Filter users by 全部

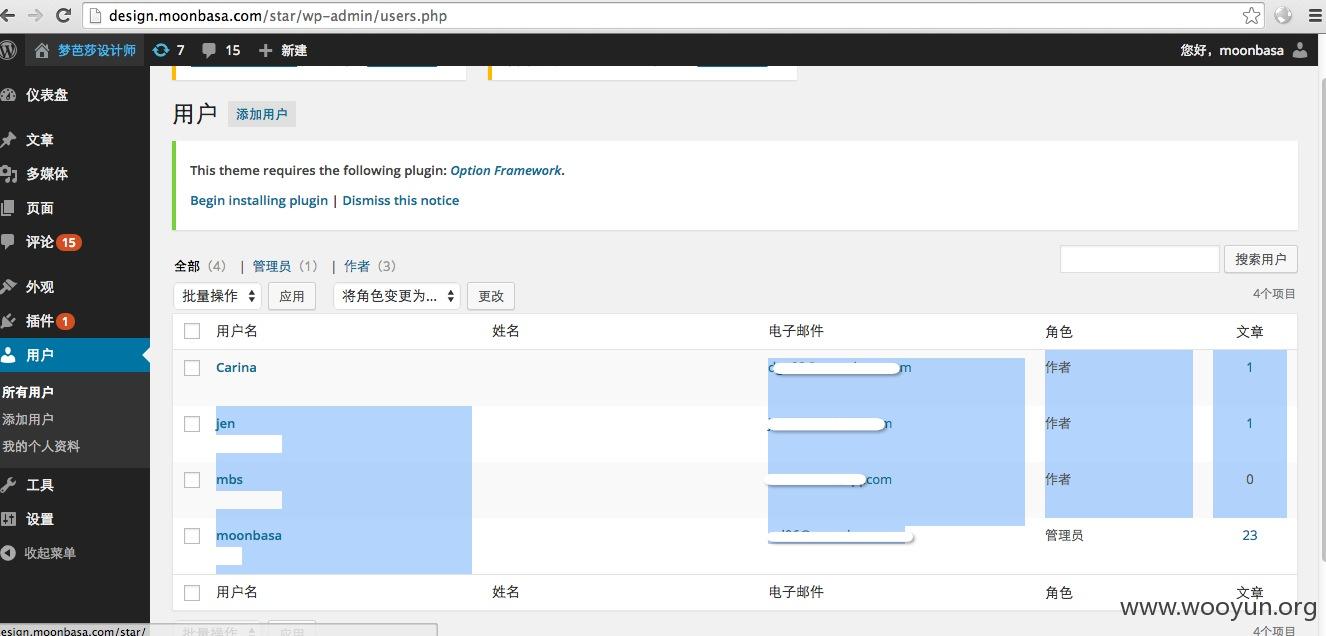[187, 266]
